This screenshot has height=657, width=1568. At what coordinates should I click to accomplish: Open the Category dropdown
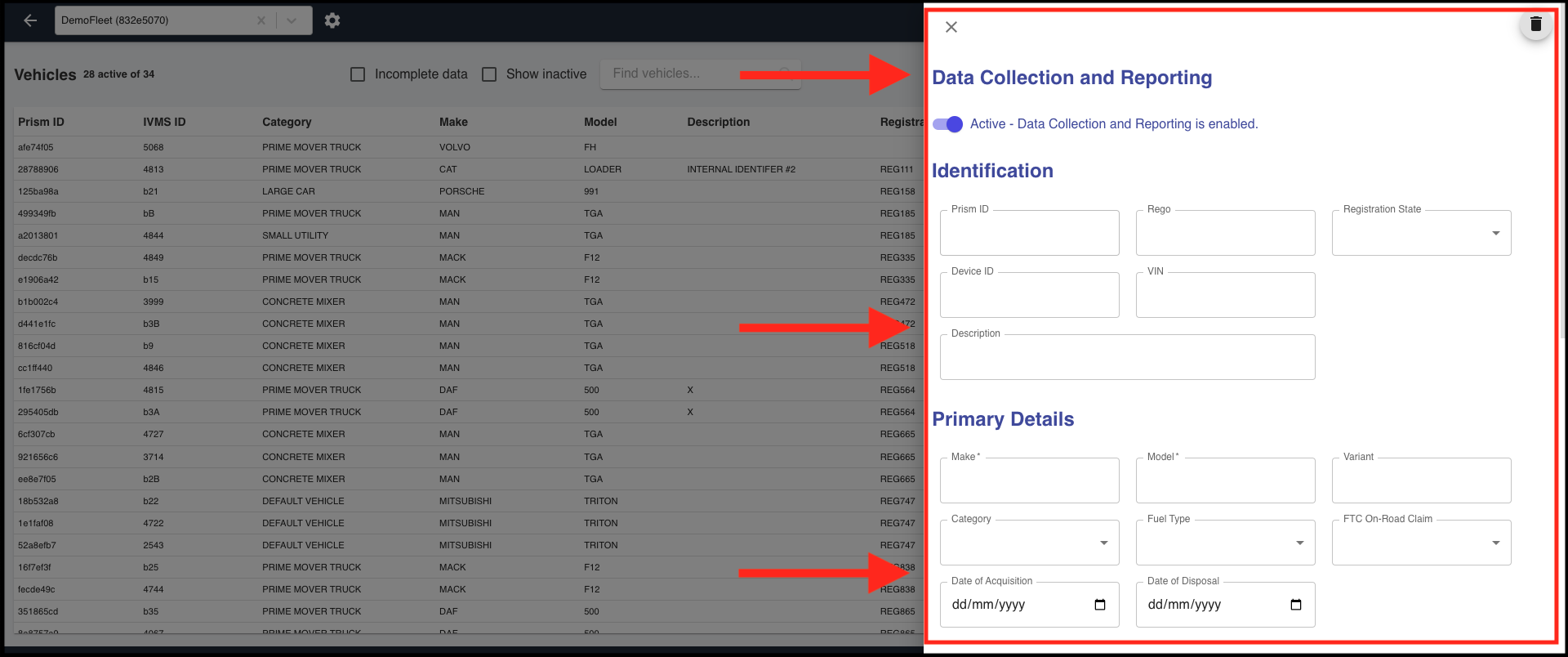1103,543
